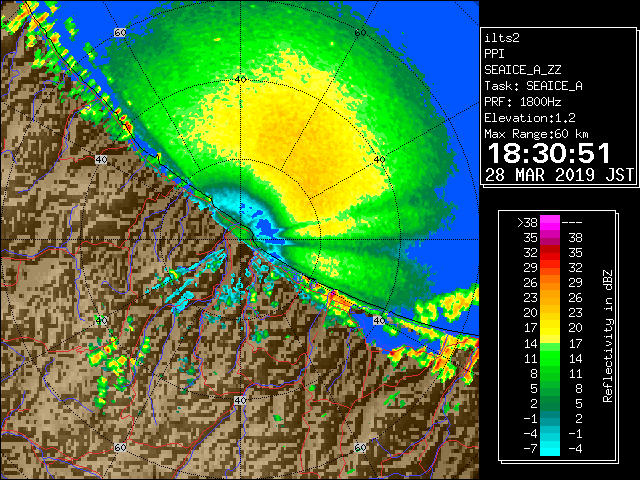Click the 60 km ring label at southeast
The height and width of the screenshot is (480, 640).
[x=360, y=447]
